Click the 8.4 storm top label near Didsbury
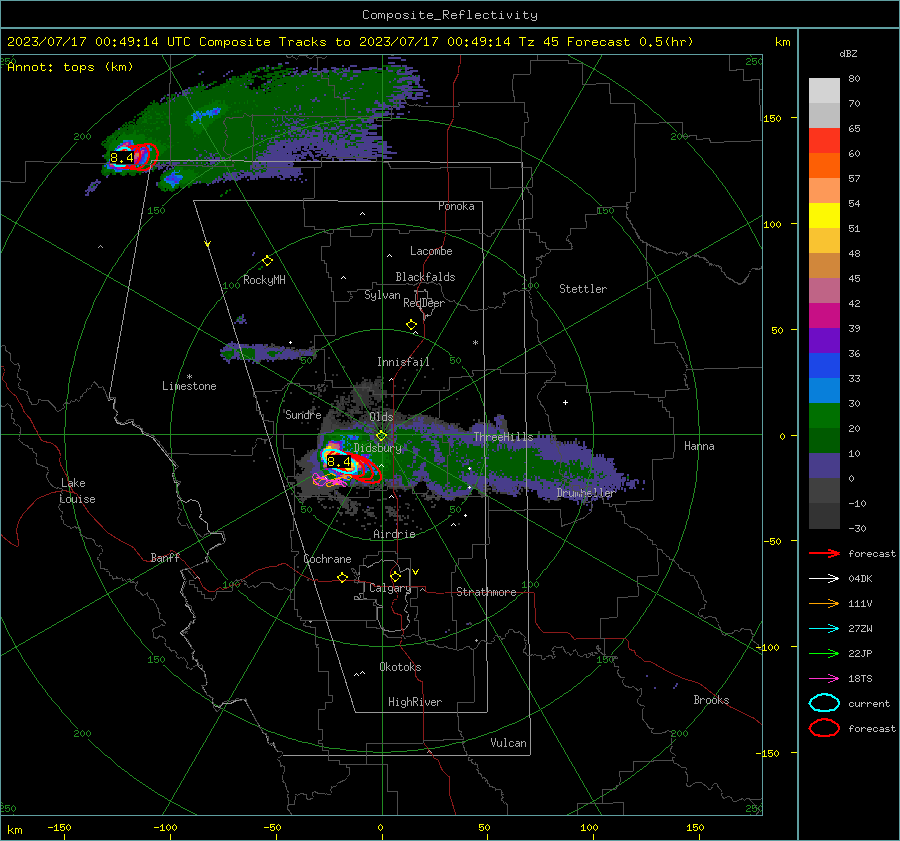This screenshot has width=900, height=841. (x=339, y=461)
